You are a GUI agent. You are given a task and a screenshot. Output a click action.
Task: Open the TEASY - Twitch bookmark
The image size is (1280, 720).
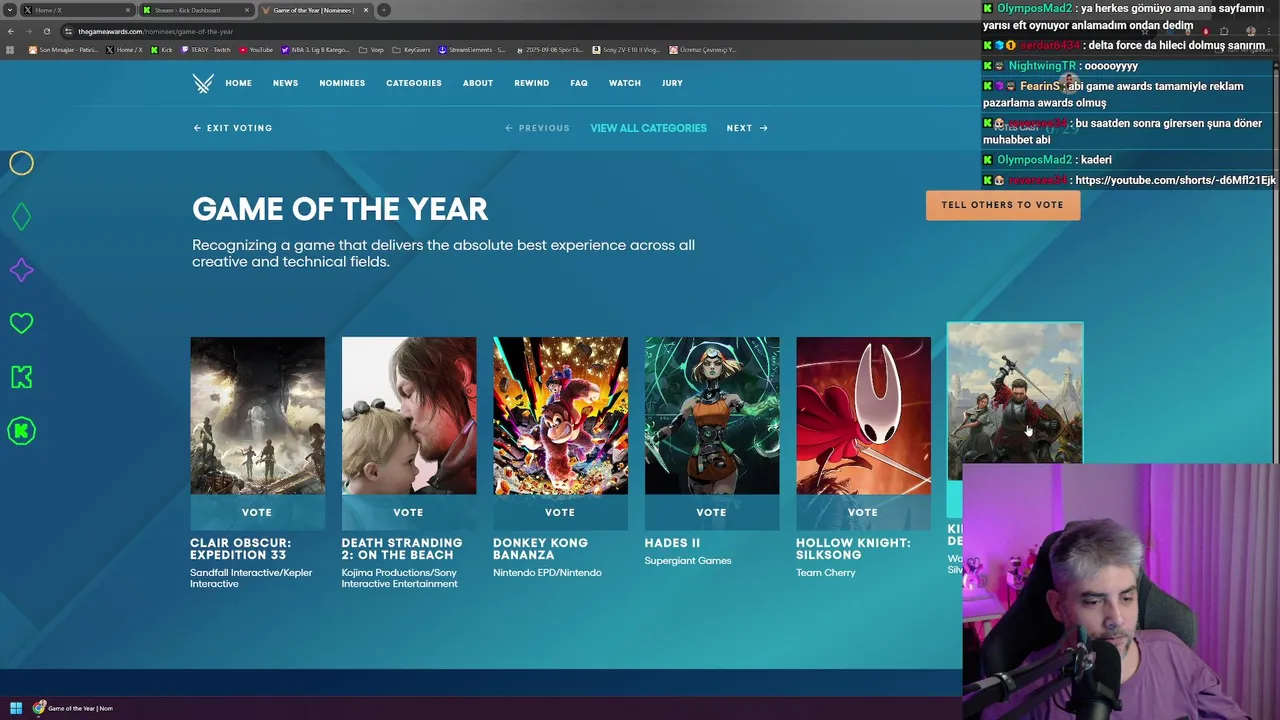[x=206, y=49]
